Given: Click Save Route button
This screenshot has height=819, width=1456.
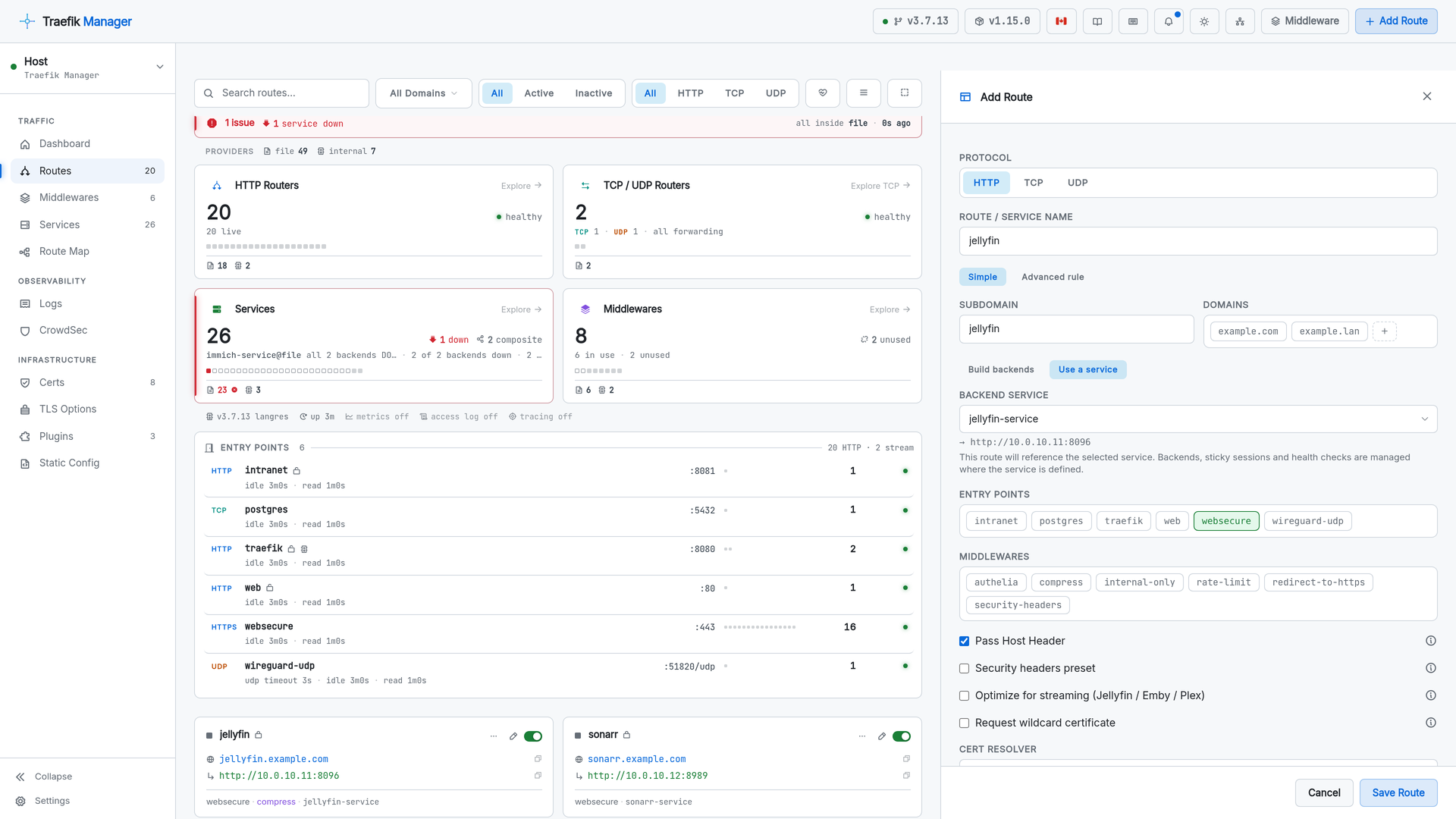Looking at the screenshot, I should [x=1398, y=792].
